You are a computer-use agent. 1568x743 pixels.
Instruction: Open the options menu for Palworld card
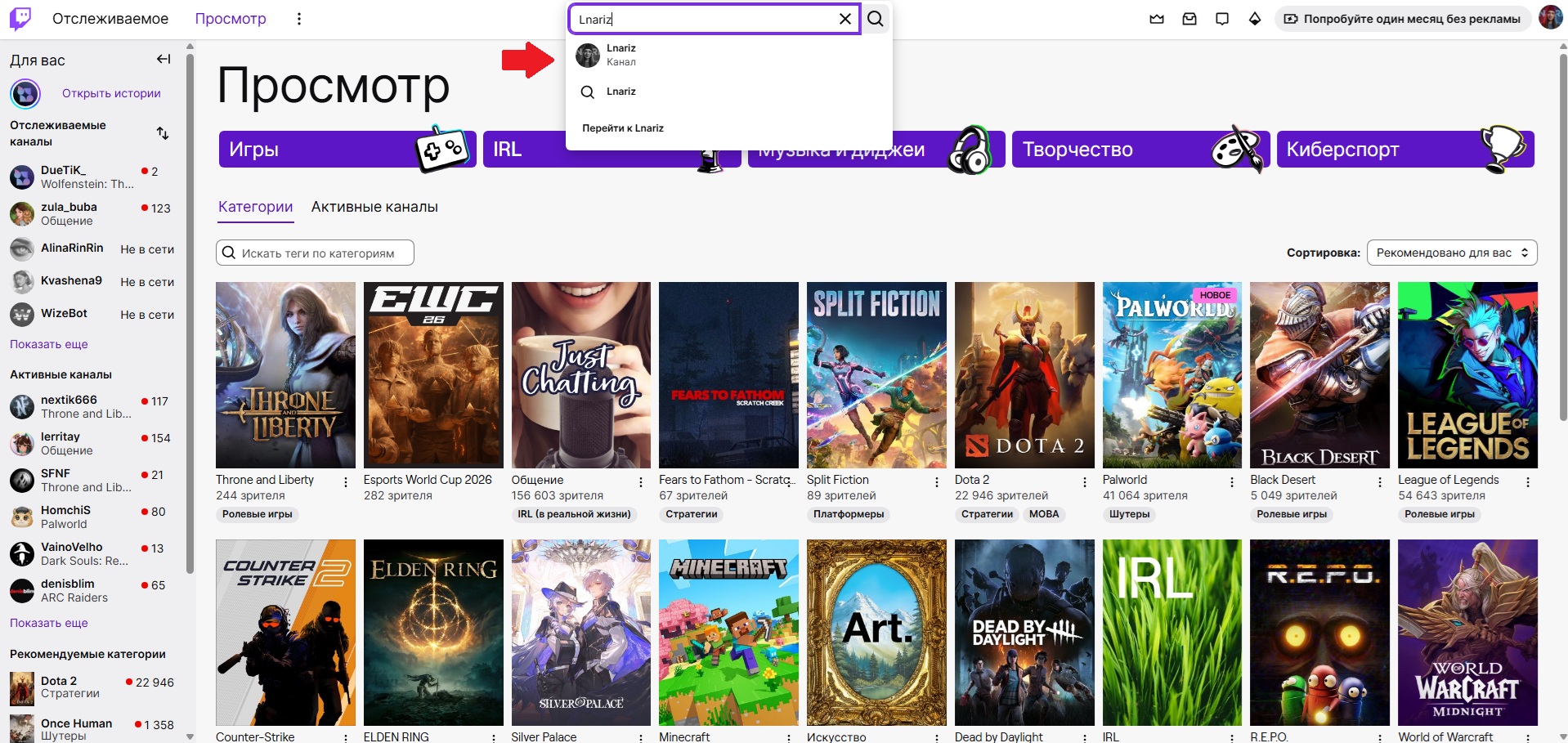[1232, 482]
